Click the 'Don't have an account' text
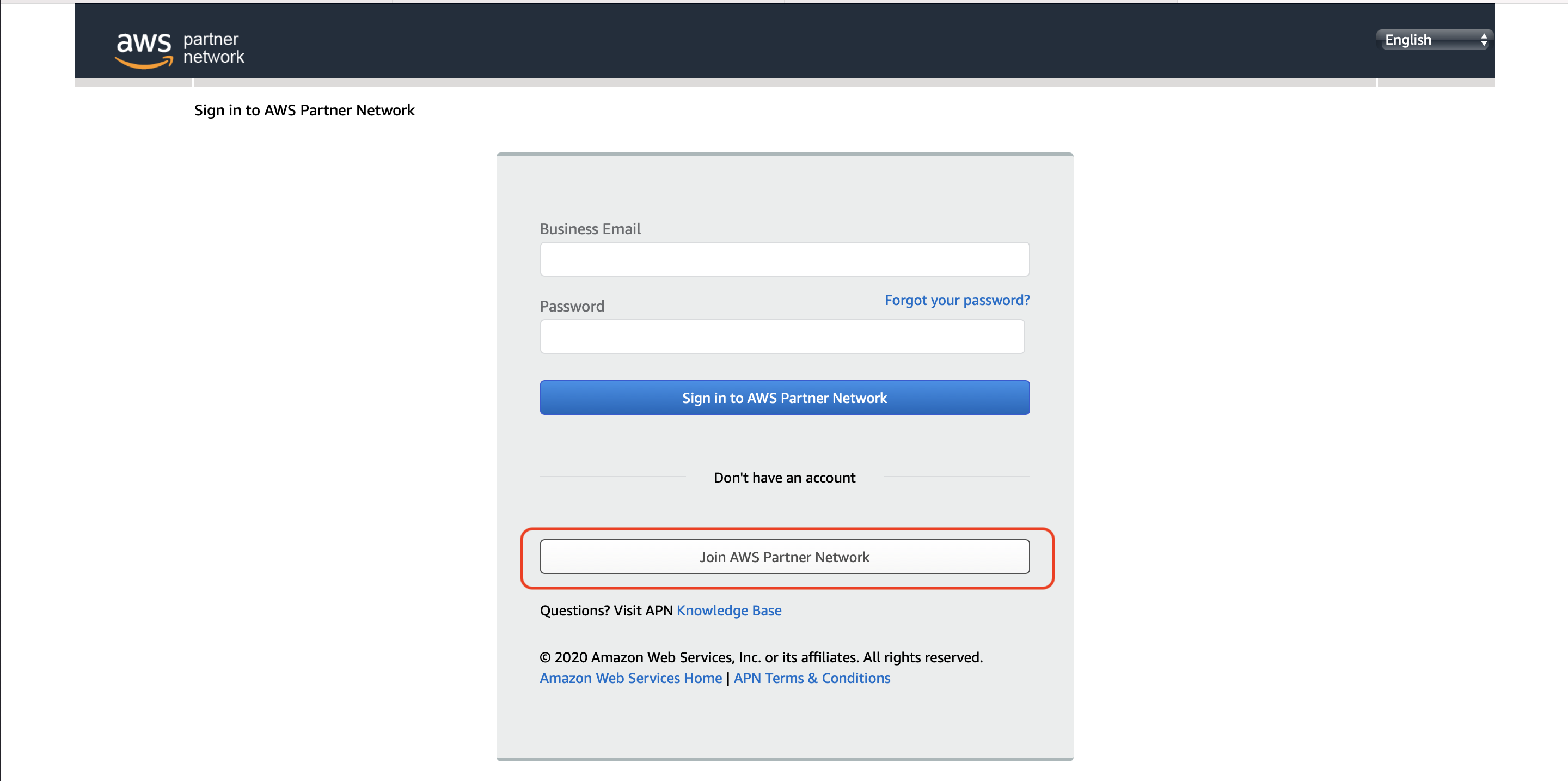This screenshot has height=781, width=1568. coord(784,477)
